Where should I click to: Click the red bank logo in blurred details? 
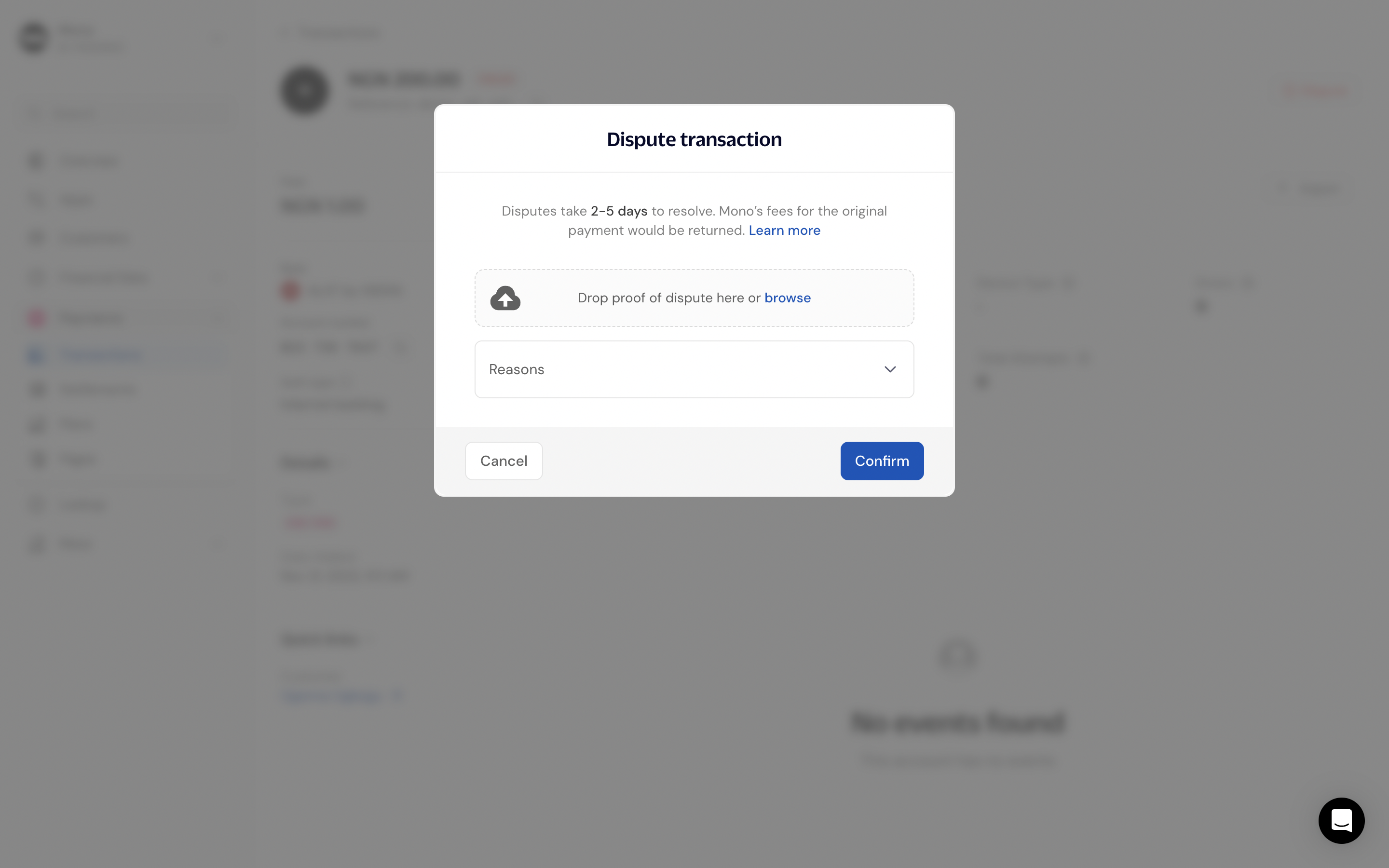click(x=290, y=291)
